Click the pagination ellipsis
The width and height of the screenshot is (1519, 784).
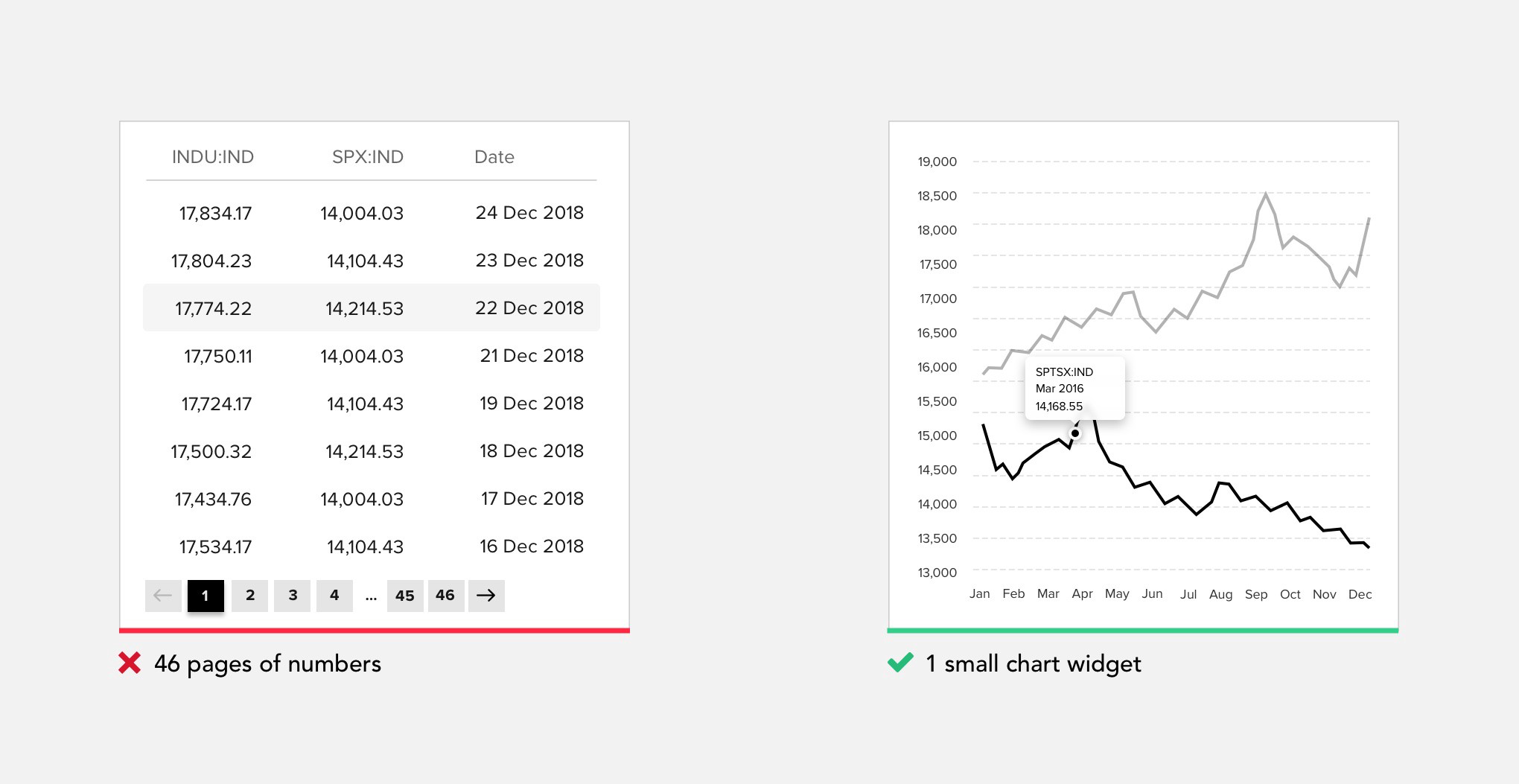[371, 597]
